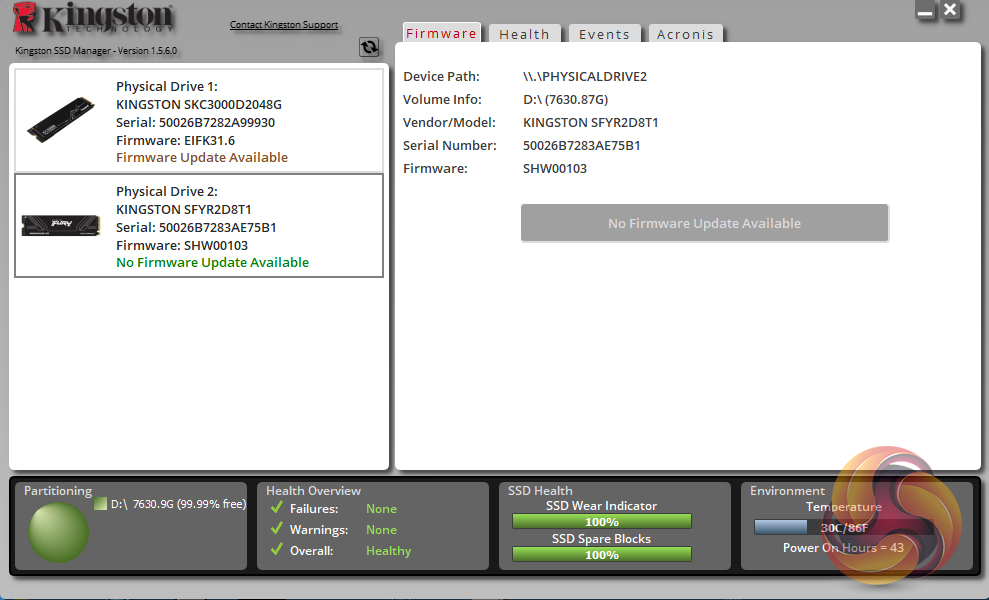Click "Firmware: EIFK31.6" text
Image resolution: width=989 pixels, height=600 pixels.
(175, 140)
